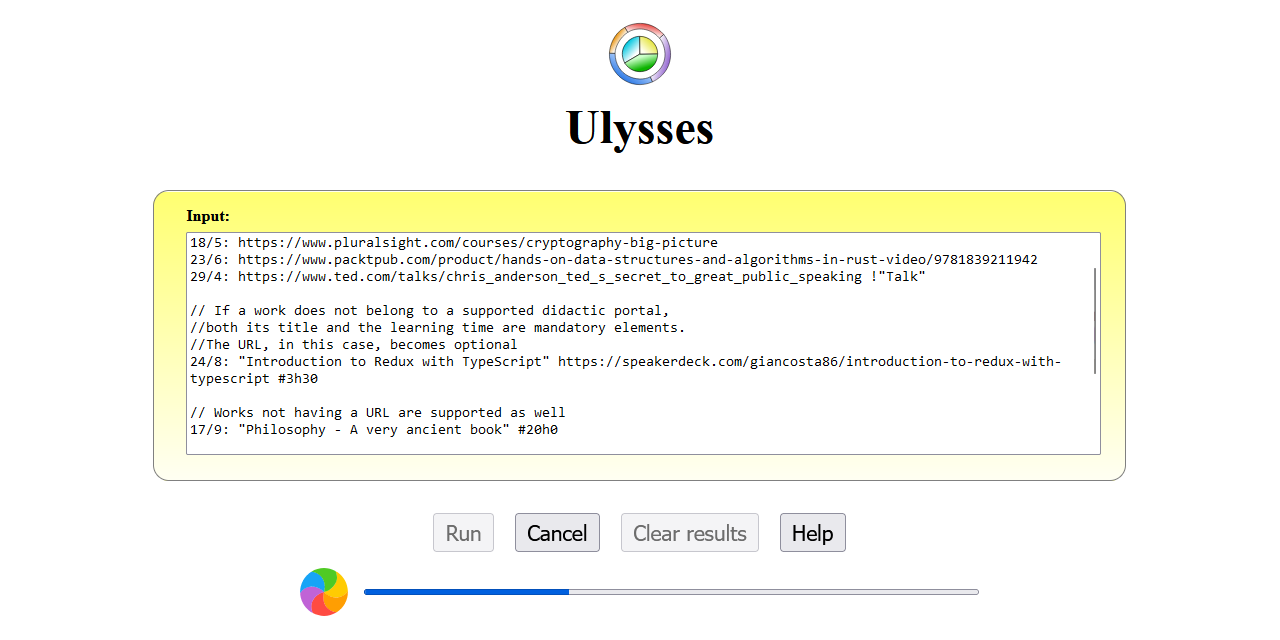Select the Philosophy ancient book line
The height and width of the screenshot is (640, 1280).
coord(370,429)
